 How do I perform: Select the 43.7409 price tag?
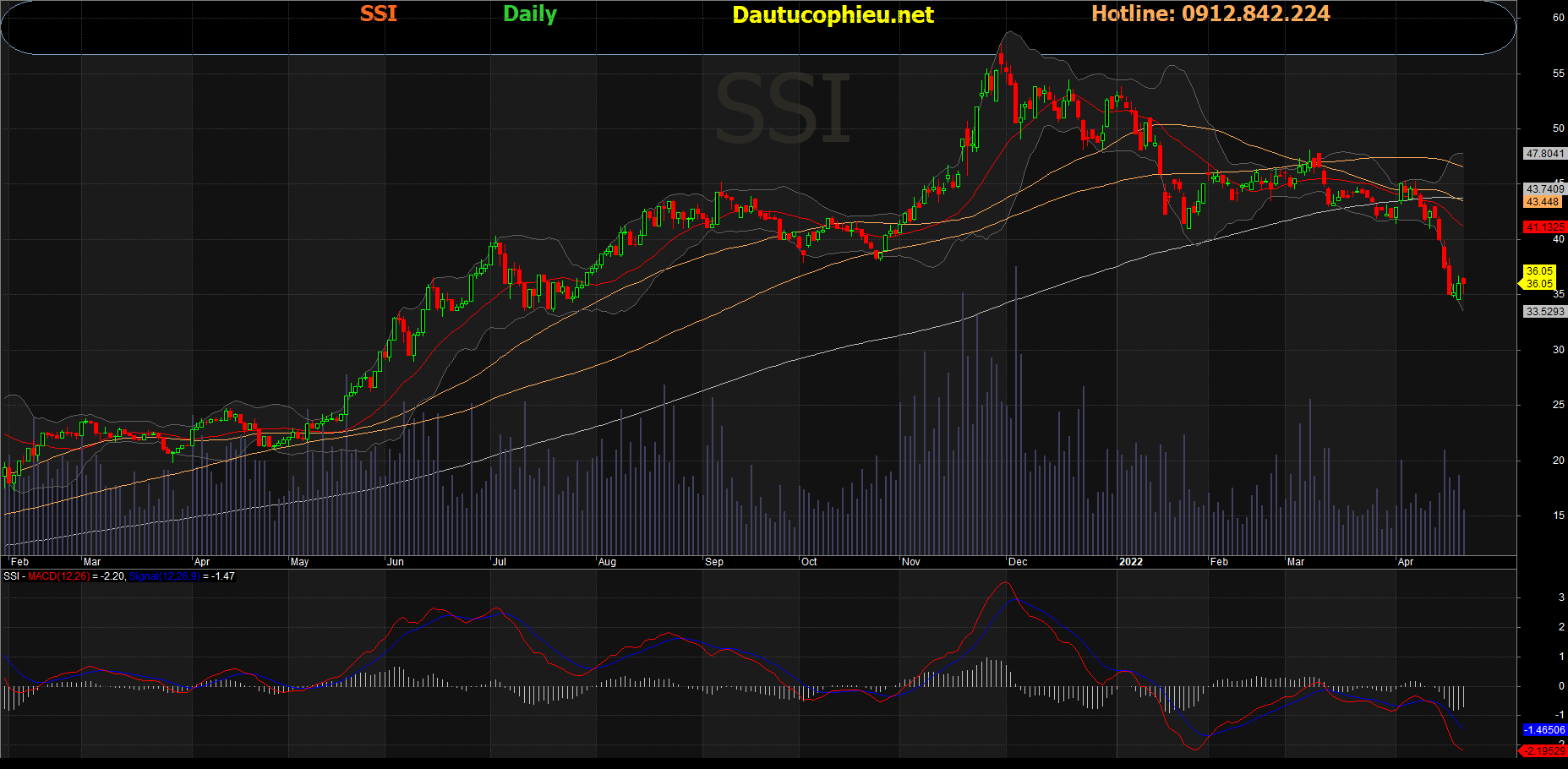click(1544, 189)
